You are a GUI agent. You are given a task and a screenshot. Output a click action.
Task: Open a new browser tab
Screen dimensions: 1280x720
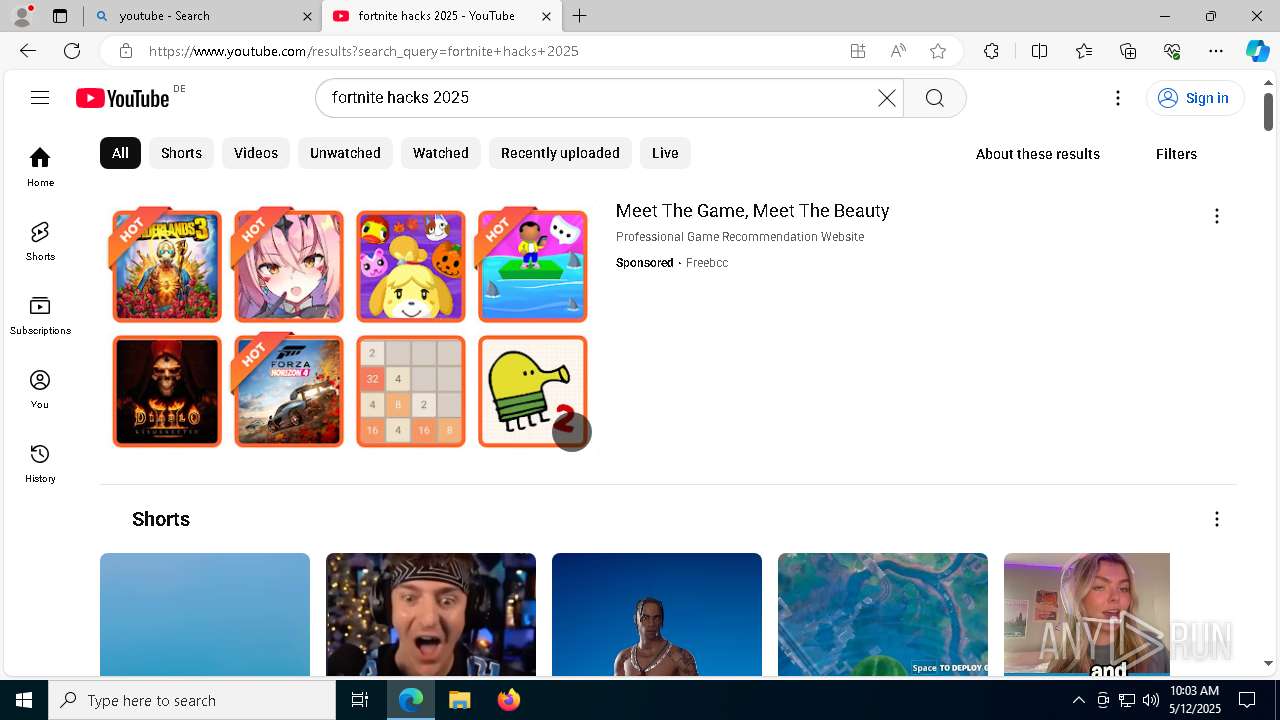[x=580, y=16]
